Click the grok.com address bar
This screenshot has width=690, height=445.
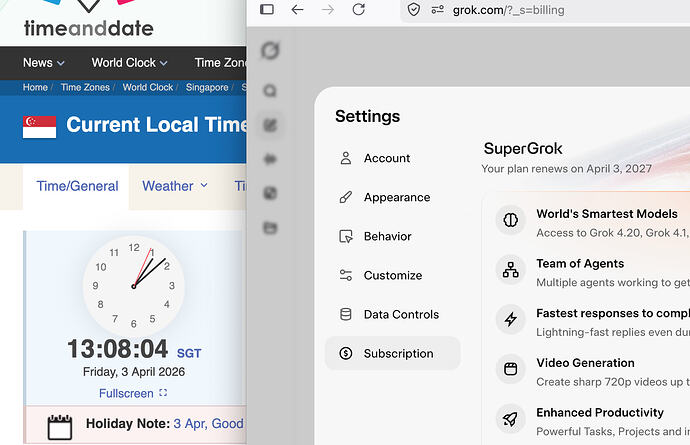pos(545,10)
